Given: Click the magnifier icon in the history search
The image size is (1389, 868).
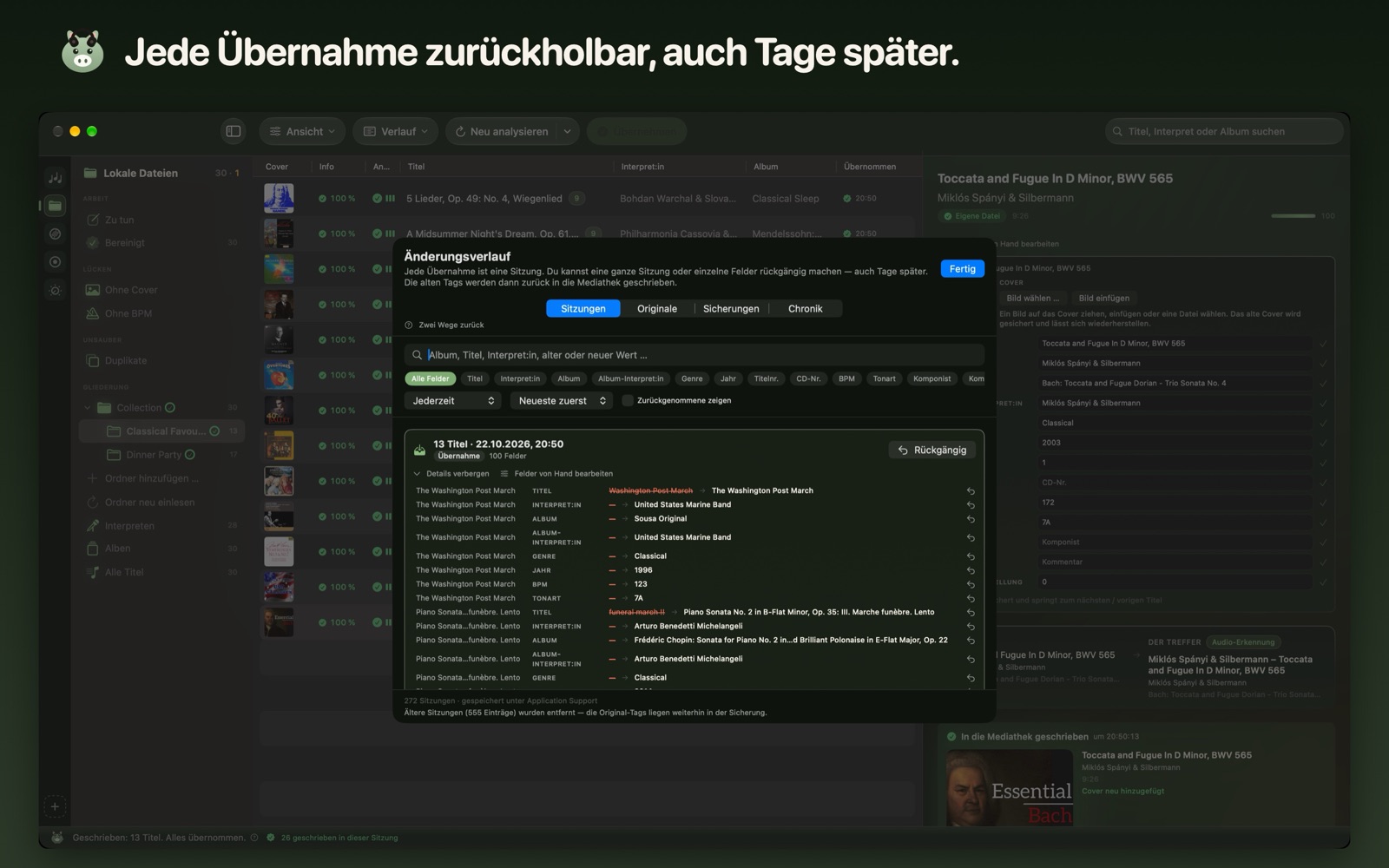Looking at the screenshot, I should [x=417, y=355].
